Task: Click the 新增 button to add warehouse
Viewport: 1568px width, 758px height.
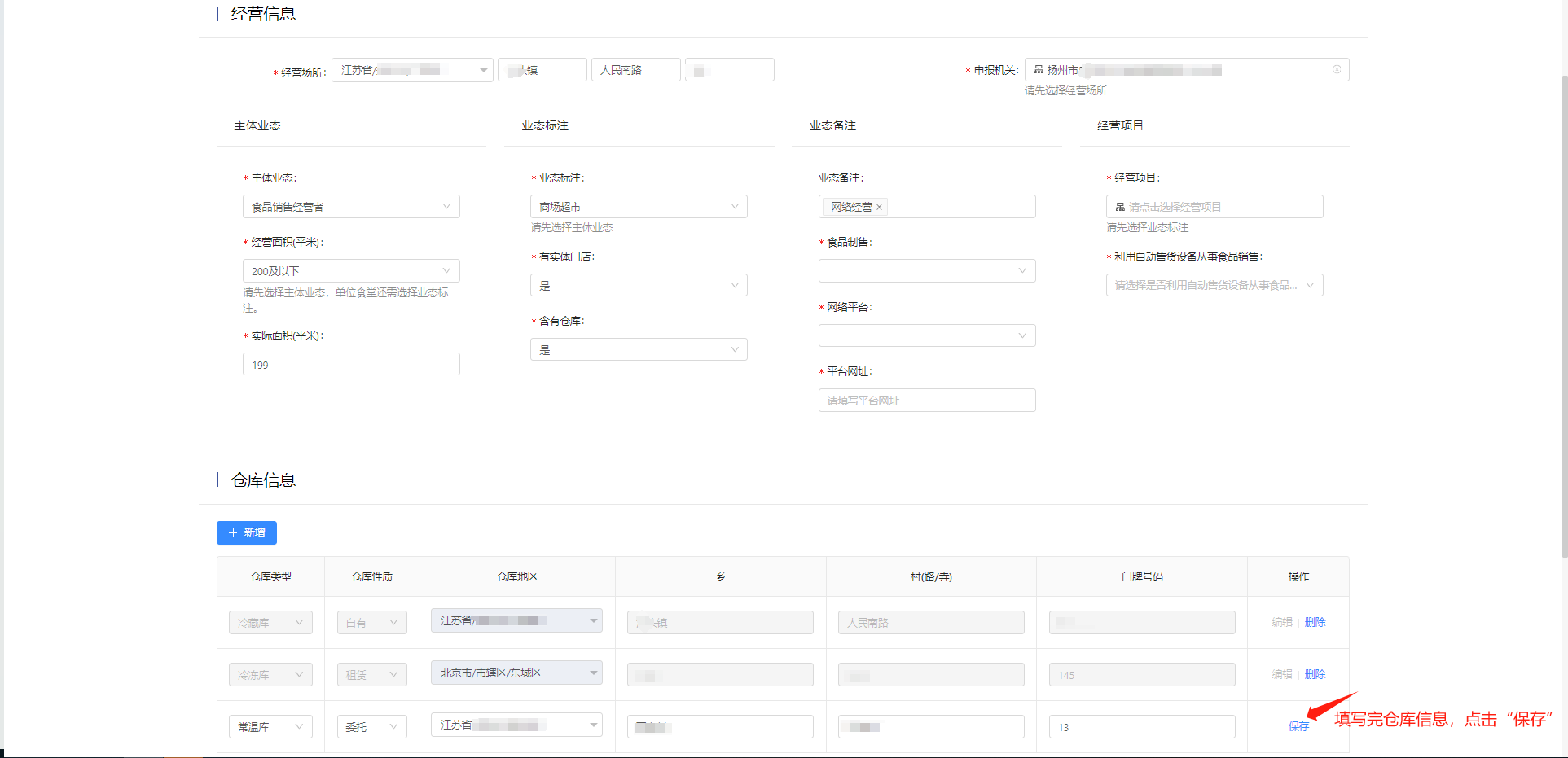Action: point(247,532)
